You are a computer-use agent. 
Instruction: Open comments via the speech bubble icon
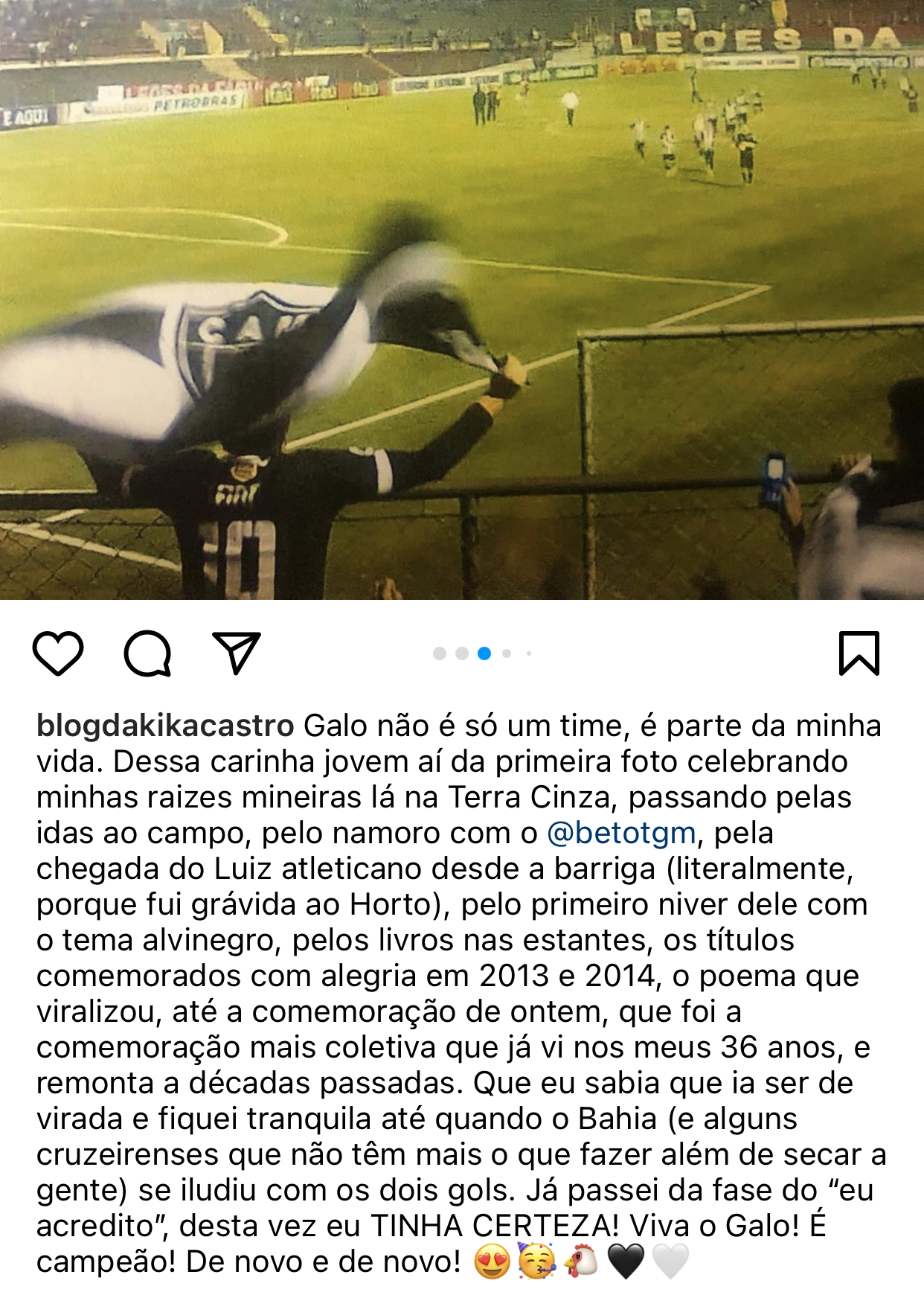(147, 653)
